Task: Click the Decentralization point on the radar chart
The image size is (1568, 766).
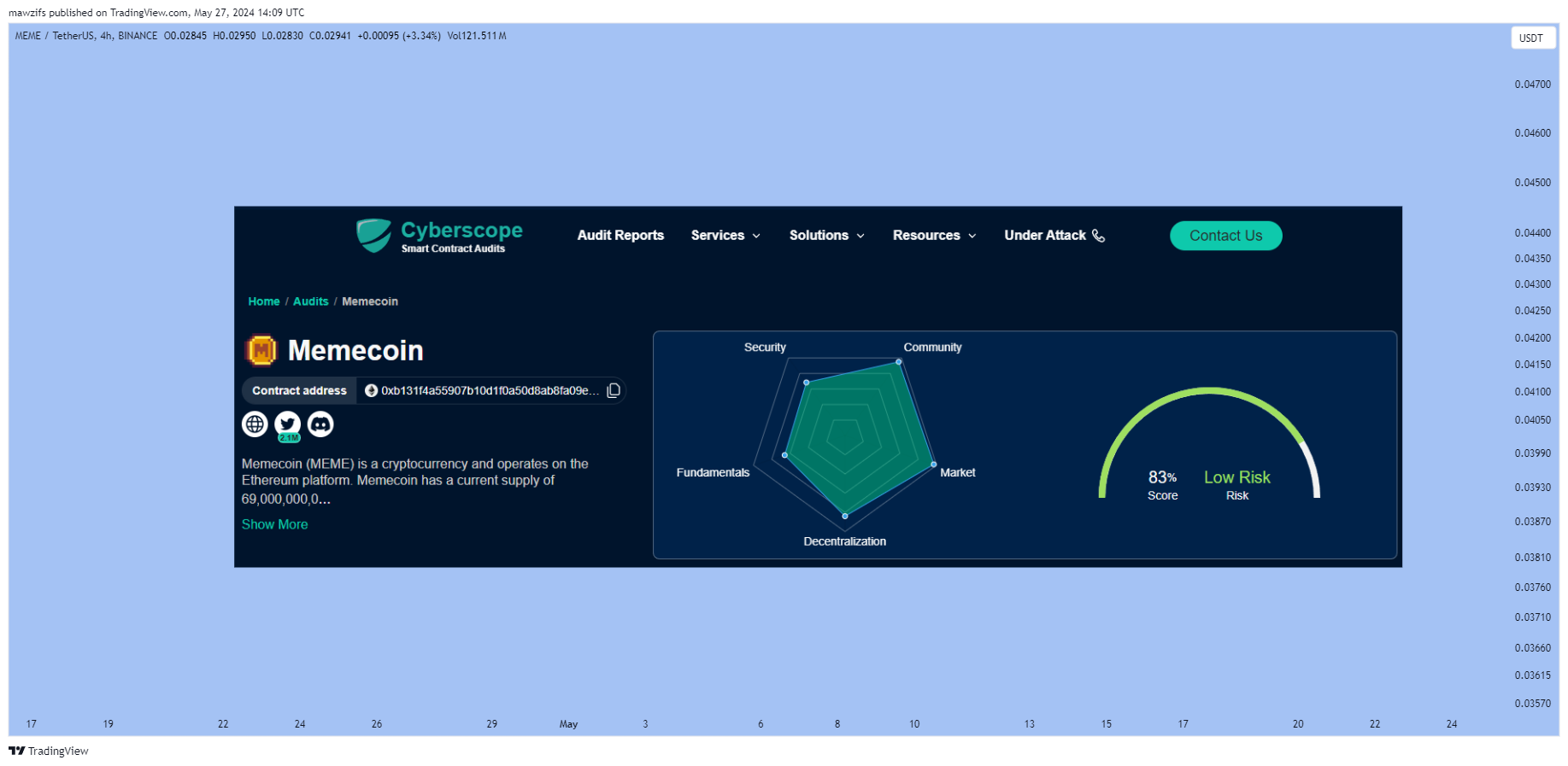Action: pos(845,516)
